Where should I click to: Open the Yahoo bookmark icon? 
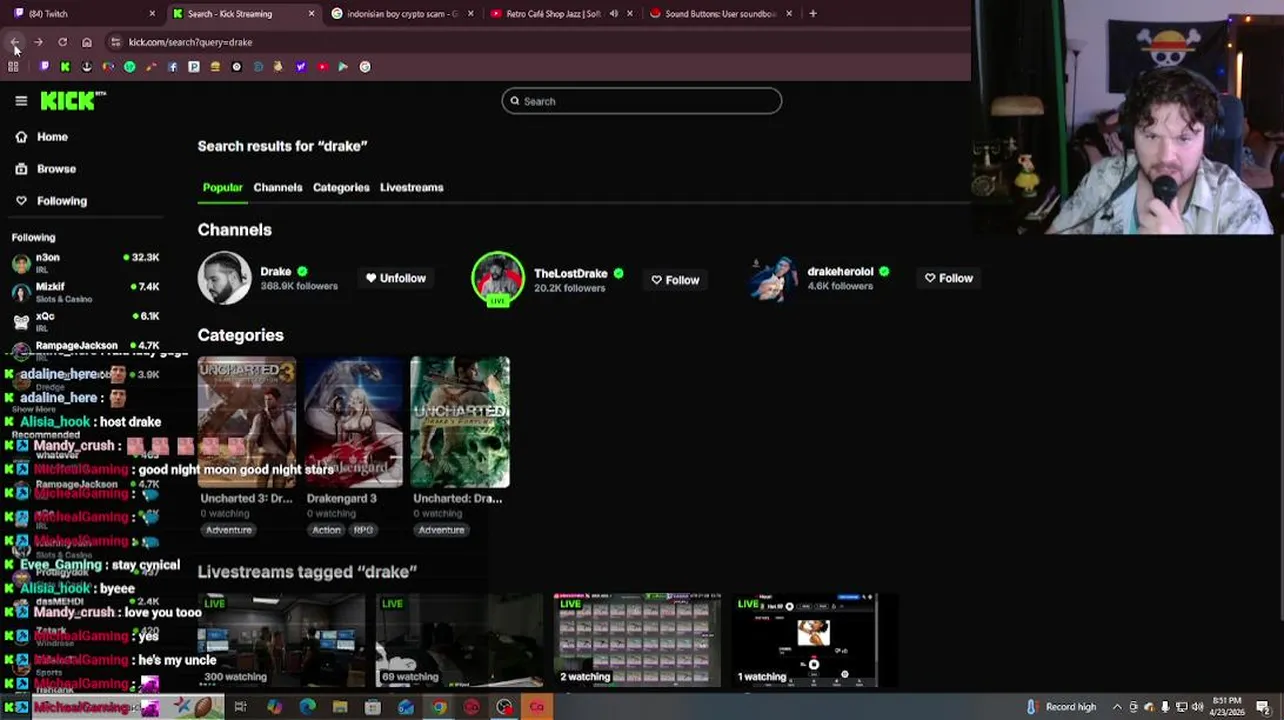(300, 67)
